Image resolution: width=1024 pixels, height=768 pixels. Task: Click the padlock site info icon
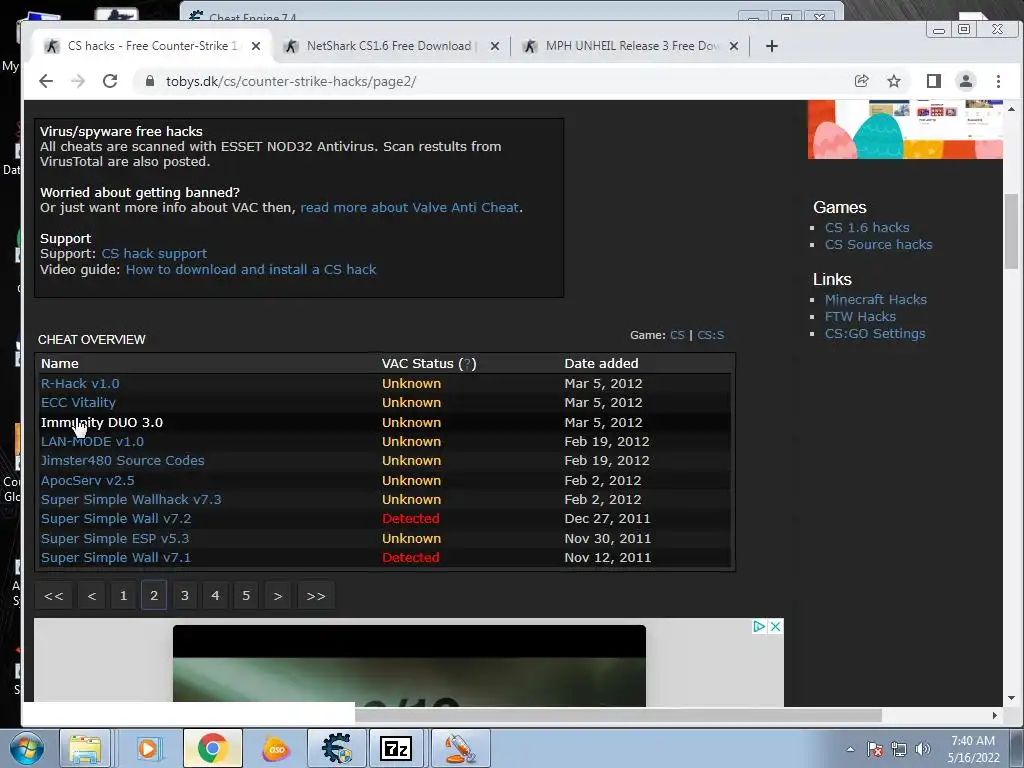(x=150, y=81)
